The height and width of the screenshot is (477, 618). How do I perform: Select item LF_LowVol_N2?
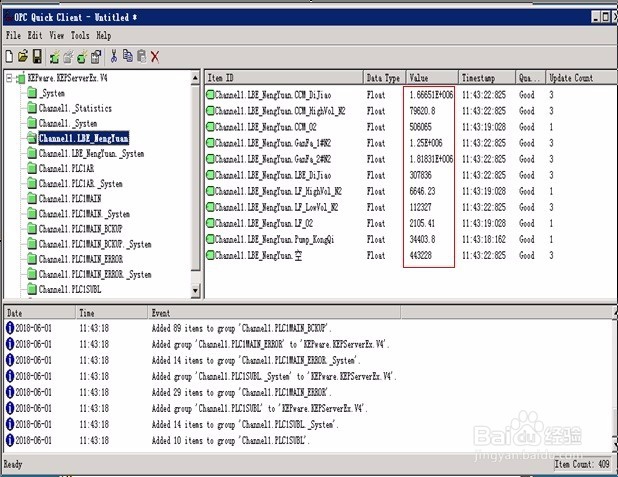pos(276,207)
